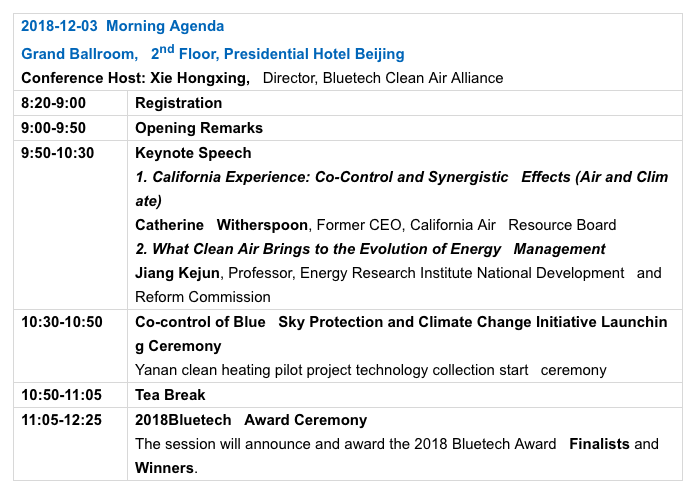Viewport: 694px width, 488px height.
Task: Click speaker name Jiang Kejun
Action: tap(177, 273)
